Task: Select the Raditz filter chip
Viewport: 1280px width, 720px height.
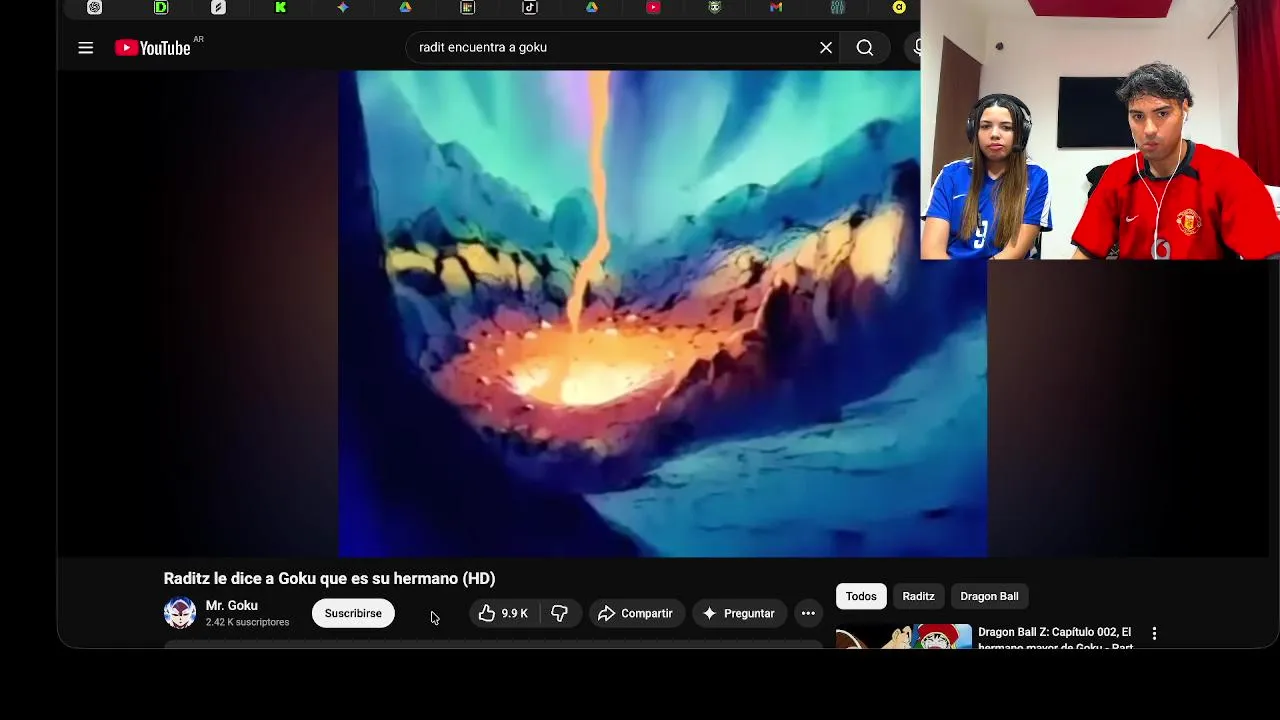Action: [x=918, y=596]
